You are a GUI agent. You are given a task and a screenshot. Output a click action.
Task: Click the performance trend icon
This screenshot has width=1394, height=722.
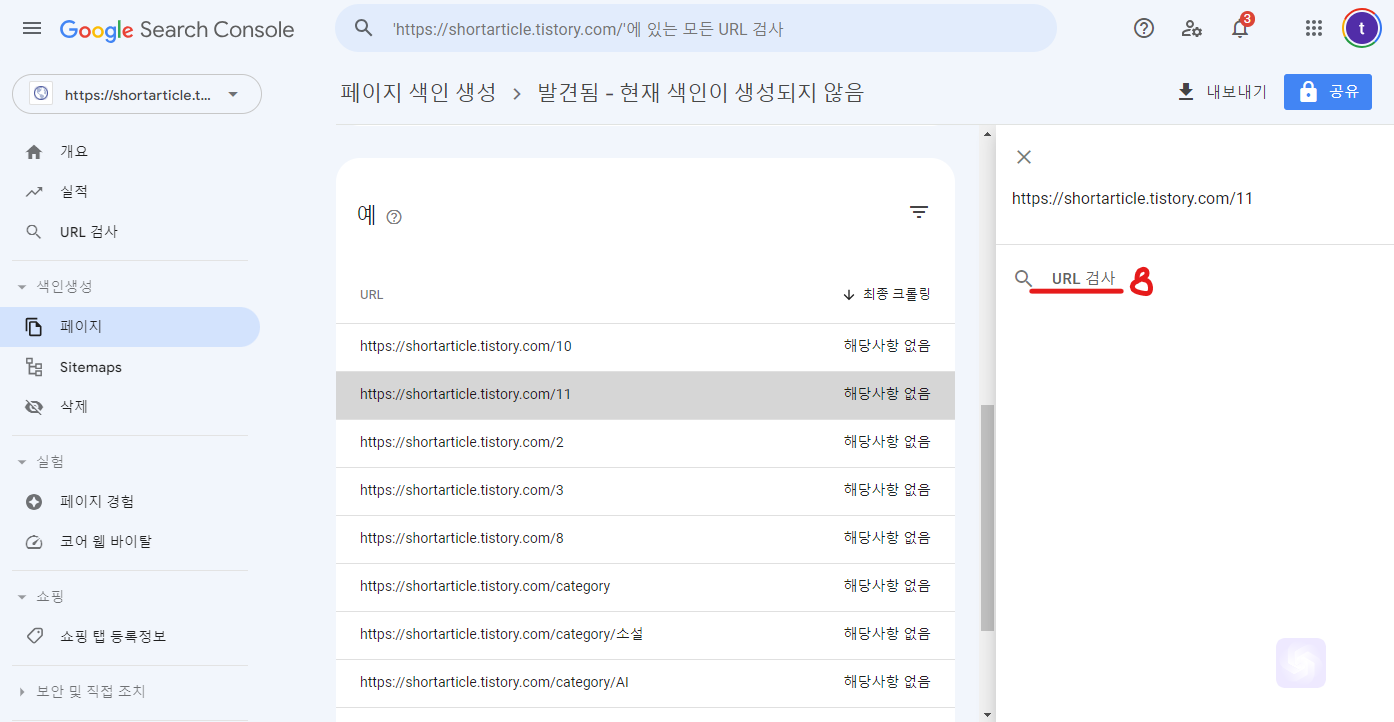34,192
